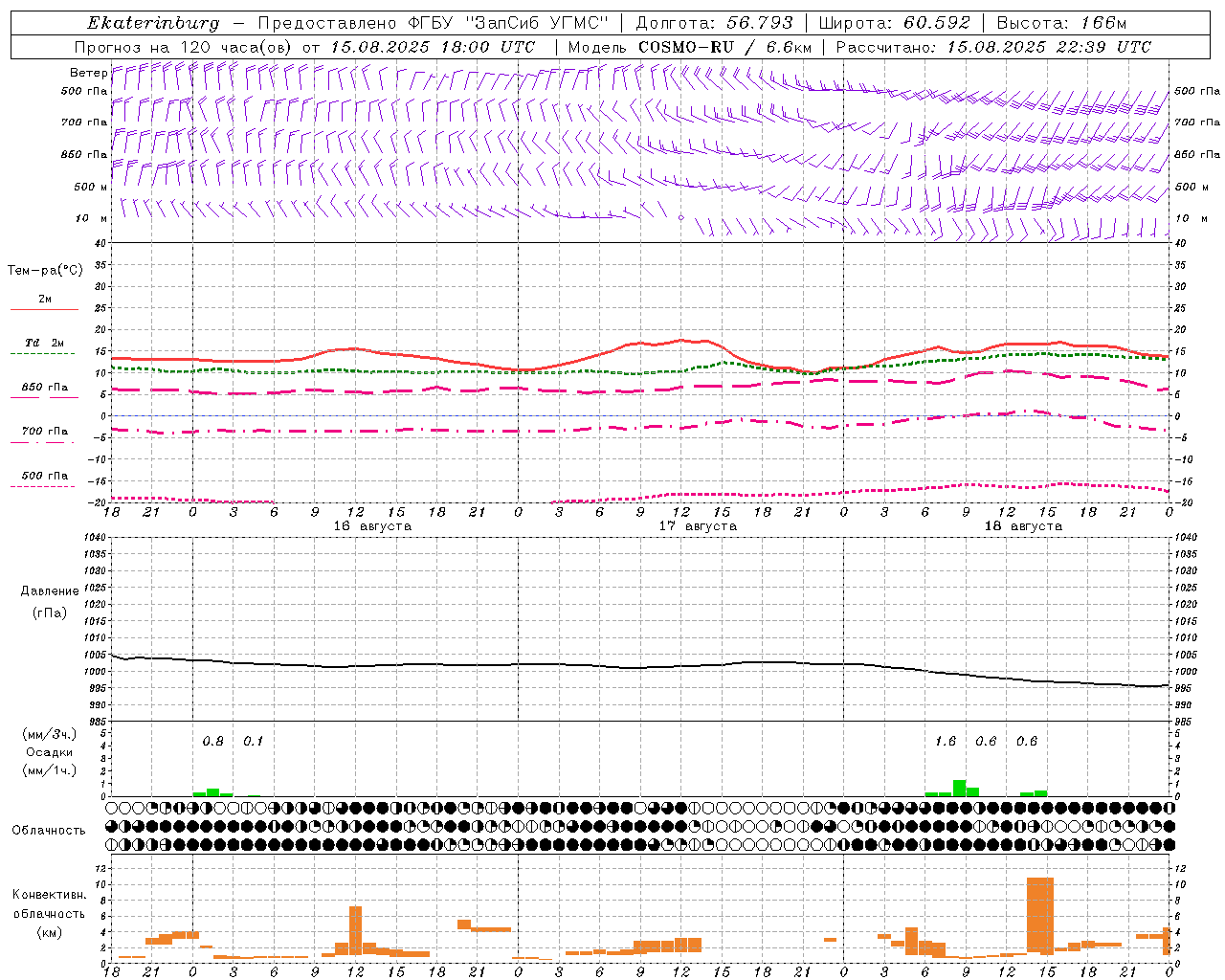The height and width of the screenshot is (980, 1225).
Task: Click the '(мм/1ч.)' precipitation unit label
Action: coord(50,770)
